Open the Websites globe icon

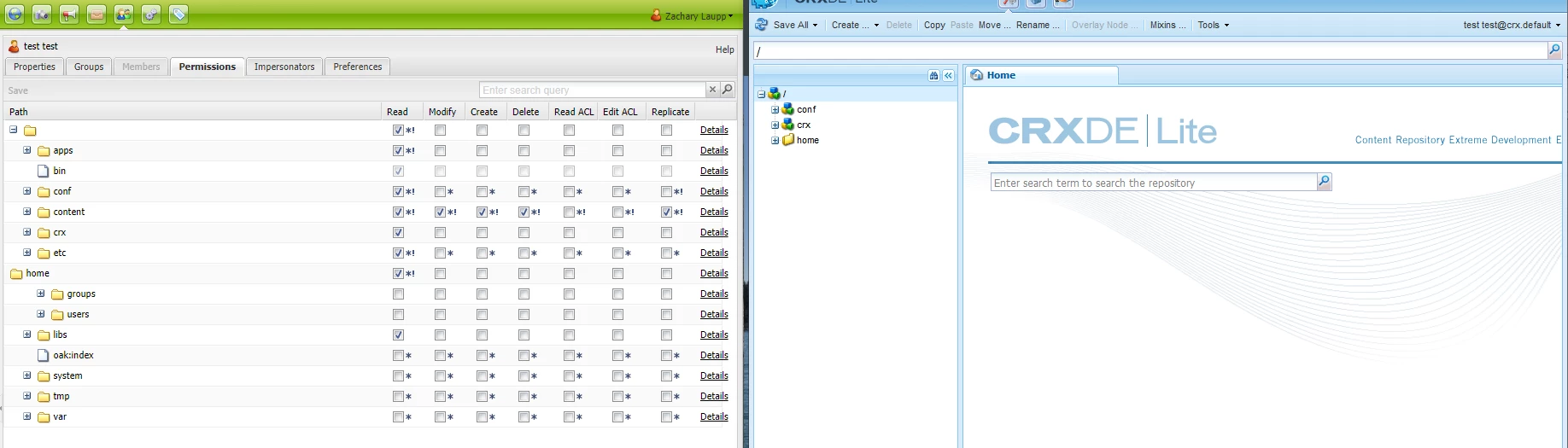tap(15, 14)
